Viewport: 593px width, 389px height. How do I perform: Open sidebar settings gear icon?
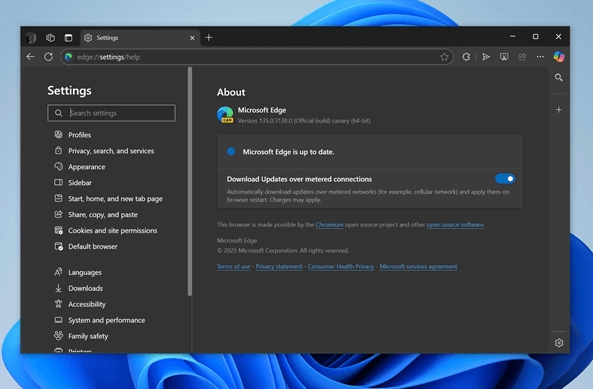click(559, 343)
